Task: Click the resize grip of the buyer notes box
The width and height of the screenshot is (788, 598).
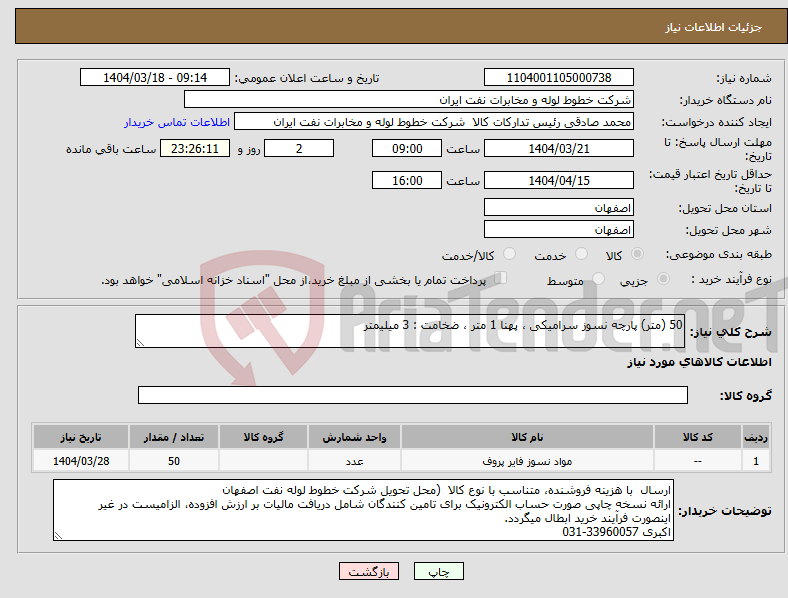Action: pyautogui.click(x=58, y=536)
